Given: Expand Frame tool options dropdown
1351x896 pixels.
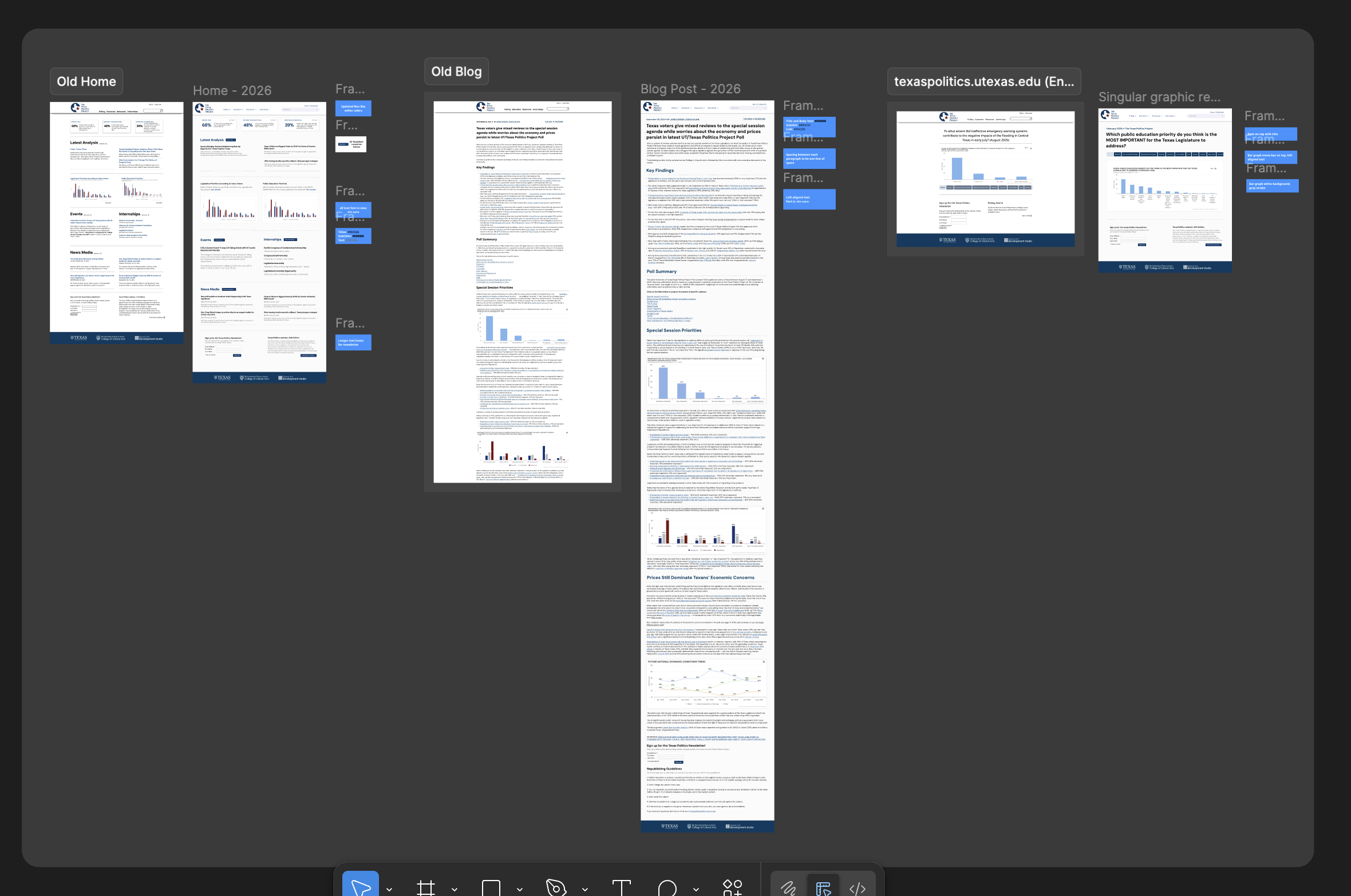Looking at the screenshot, I should point(455,889).
